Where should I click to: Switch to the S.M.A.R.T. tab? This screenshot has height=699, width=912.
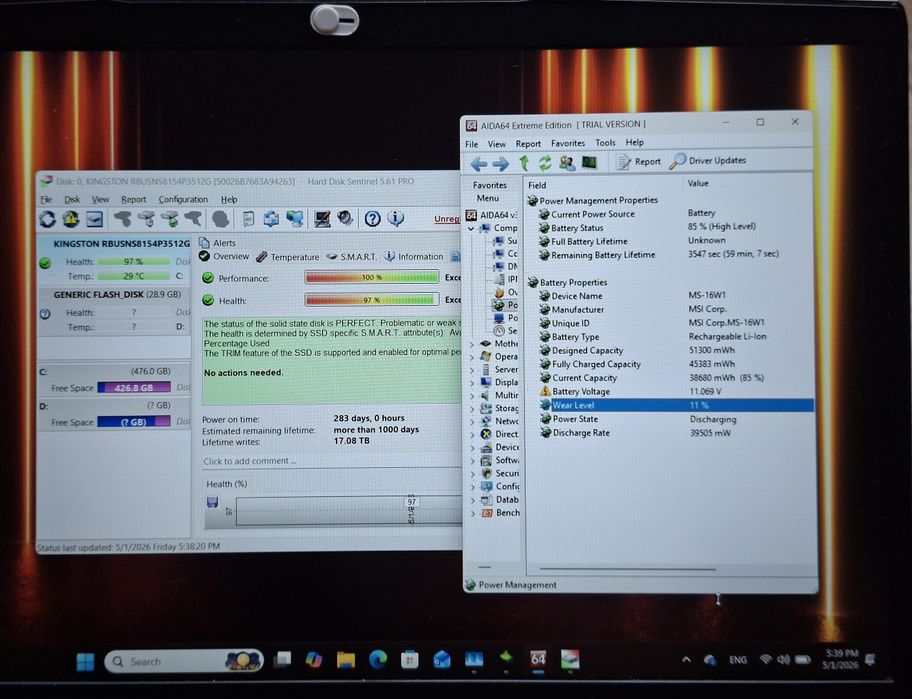coord(352,256)
